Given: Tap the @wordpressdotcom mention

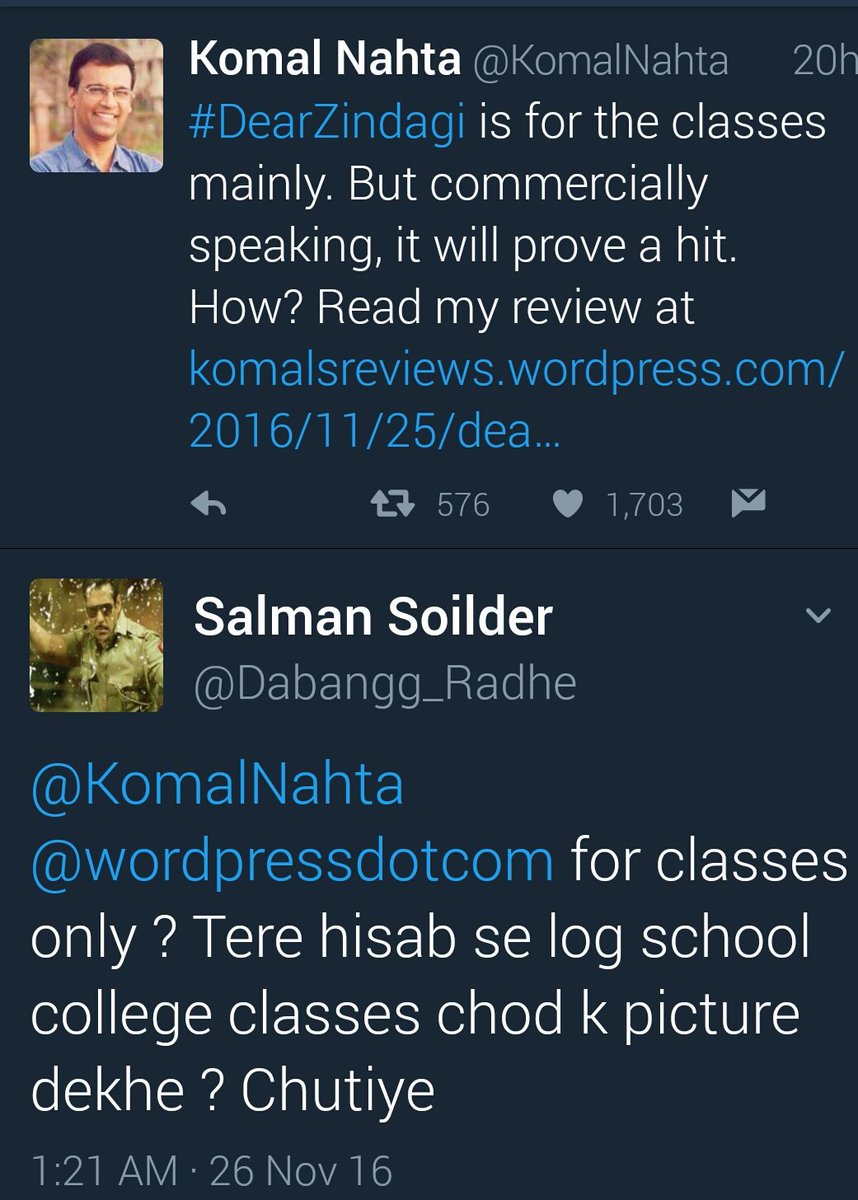Looking at the screenshot, I should point(292,860).
